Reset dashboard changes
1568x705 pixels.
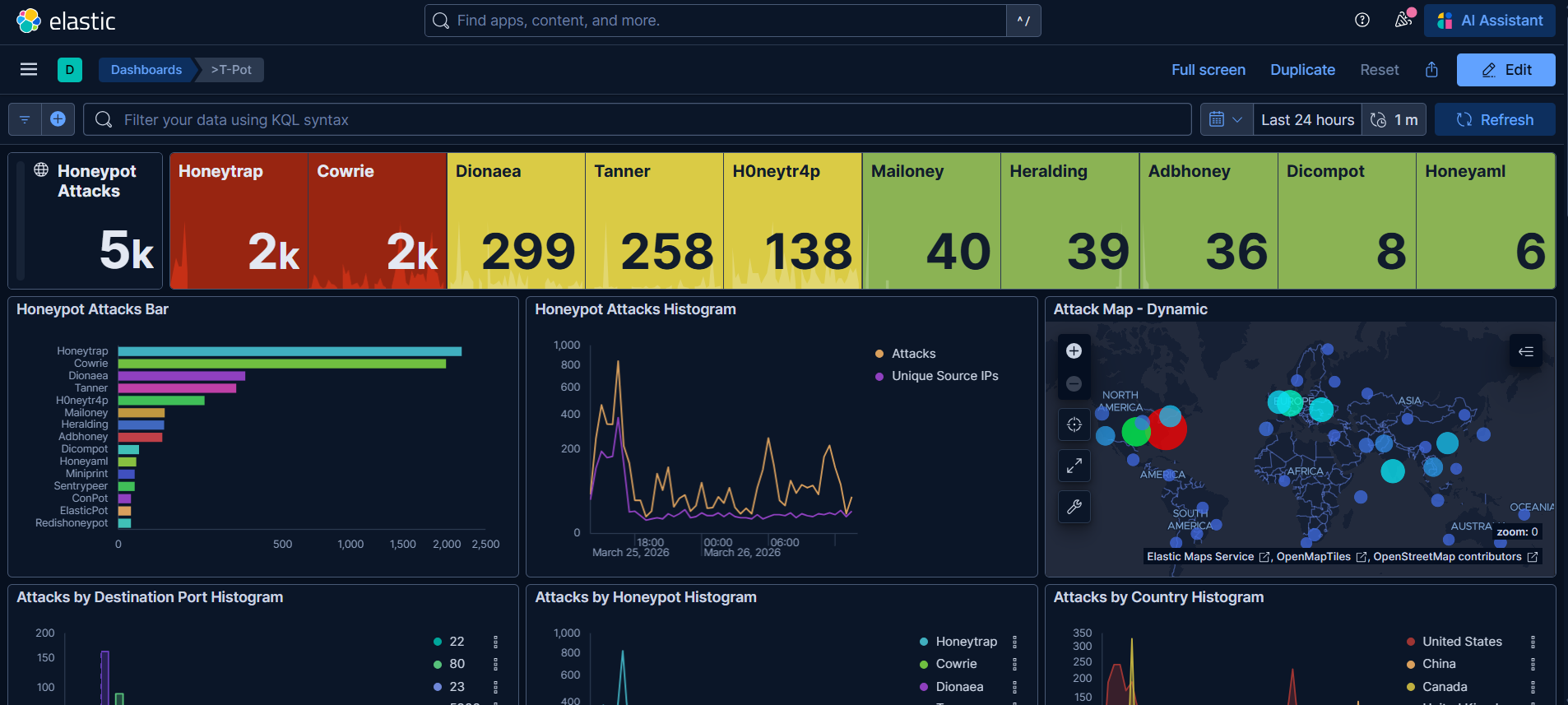click(x=1379, y=70)
